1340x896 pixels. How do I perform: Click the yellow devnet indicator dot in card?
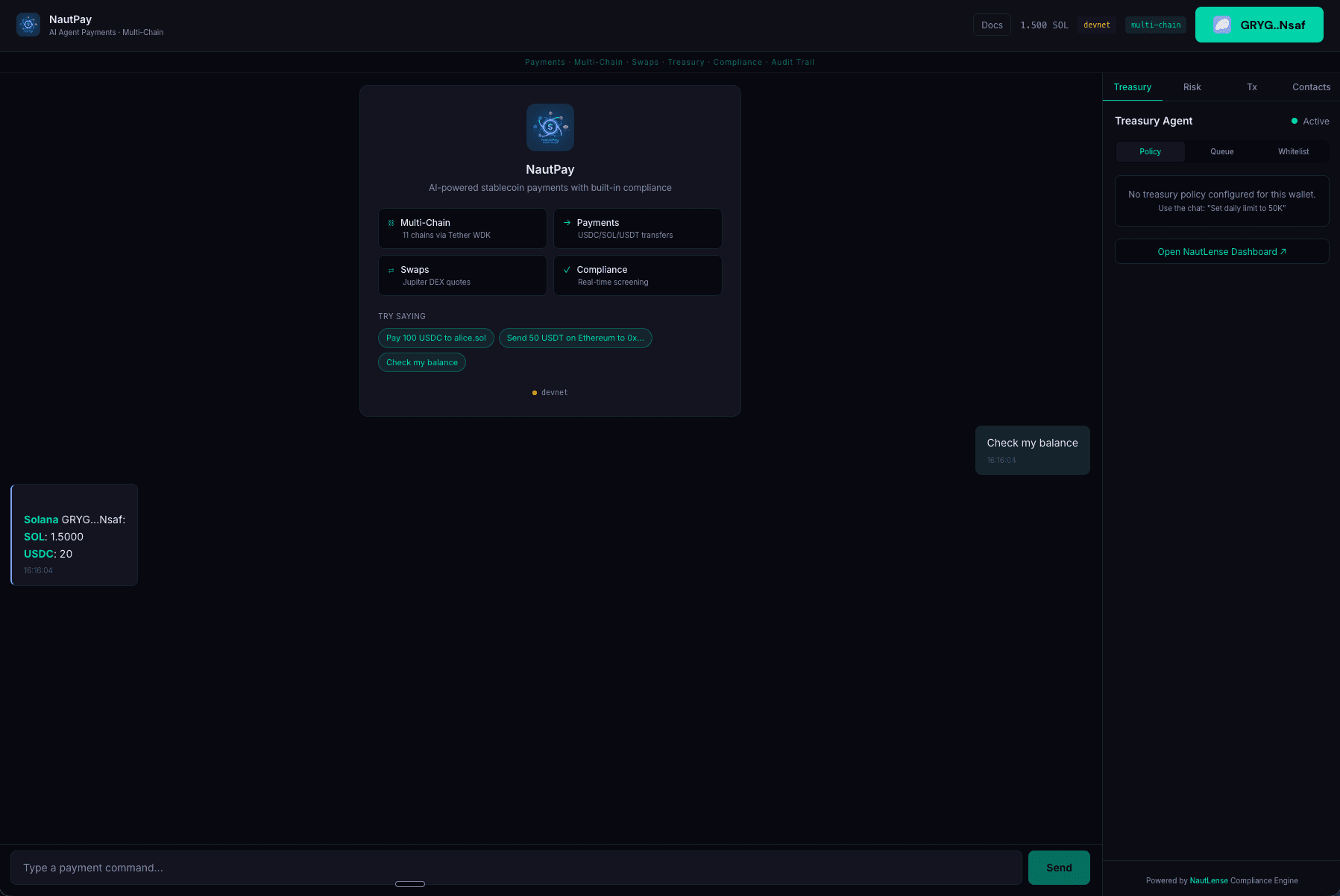pyautogui.click(x=535, y=393)
